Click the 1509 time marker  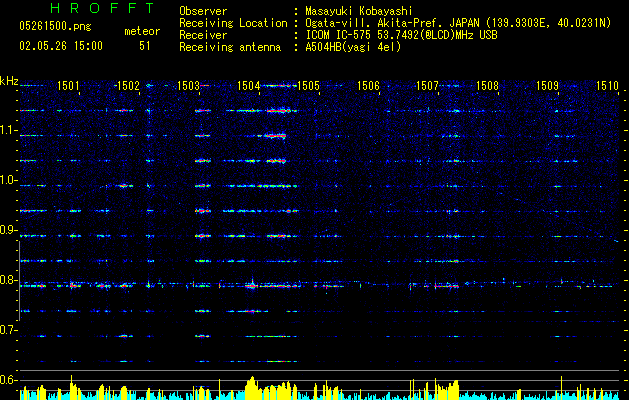548,86
